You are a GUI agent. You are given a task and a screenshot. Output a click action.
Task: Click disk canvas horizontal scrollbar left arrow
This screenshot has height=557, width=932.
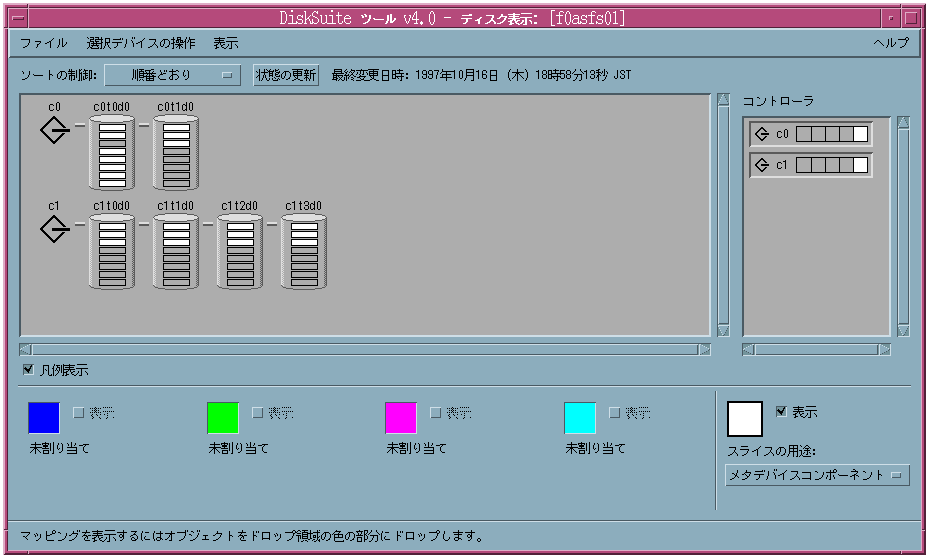click(x=25, y=350)
